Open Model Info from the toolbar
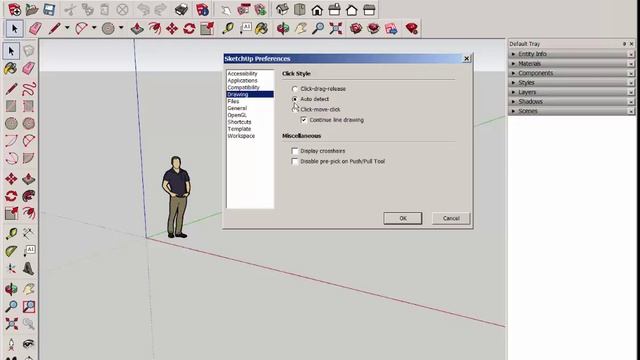Image resolution: width=640 pixels, height=360 pixels. (202, 9)
